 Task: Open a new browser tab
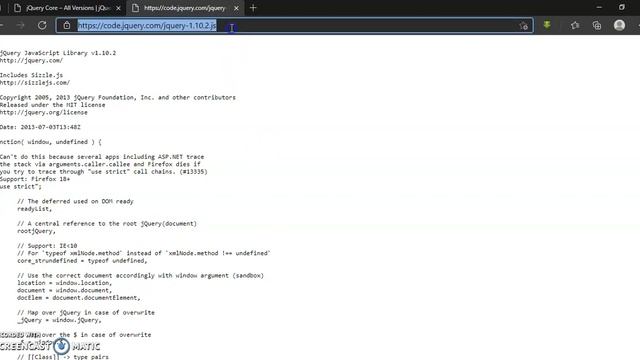[x=253, y=8]
